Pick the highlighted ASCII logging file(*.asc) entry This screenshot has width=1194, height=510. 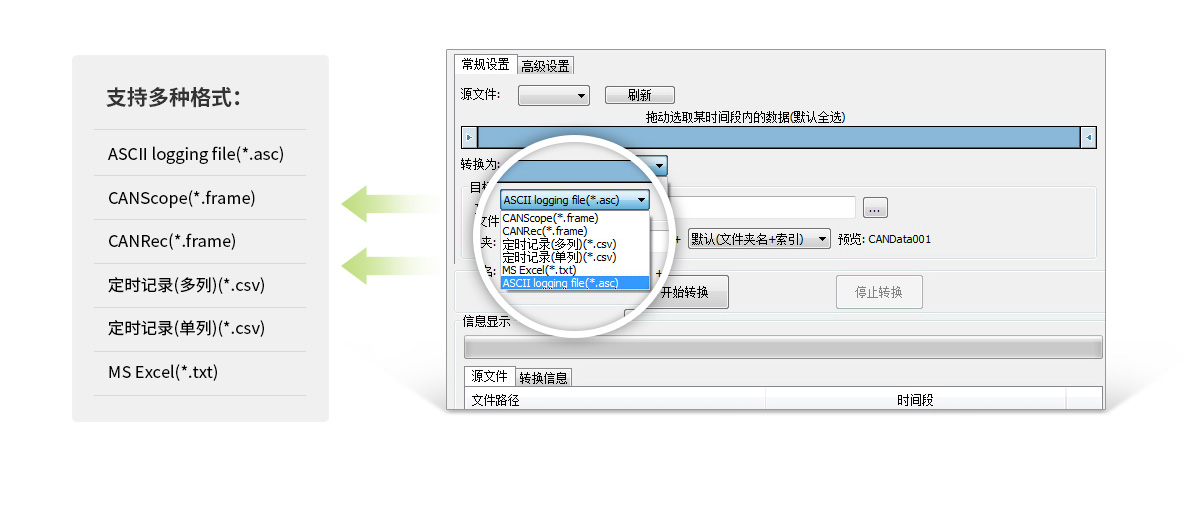point(560,283)
